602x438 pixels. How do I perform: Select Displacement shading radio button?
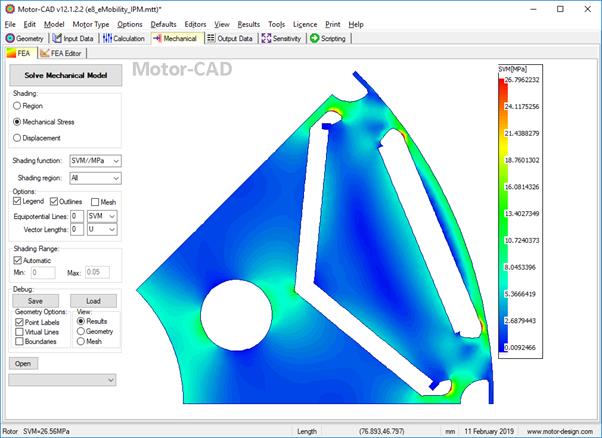click(17, 138)
